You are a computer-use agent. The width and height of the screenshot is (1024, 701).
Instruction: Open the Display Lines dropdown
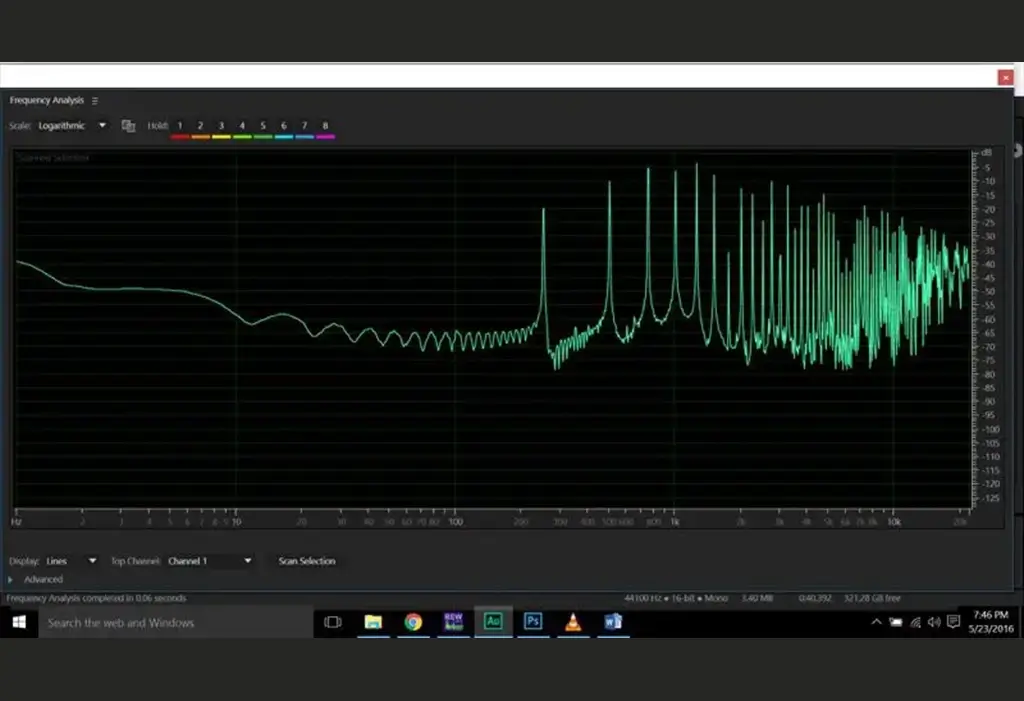point(71,561)
